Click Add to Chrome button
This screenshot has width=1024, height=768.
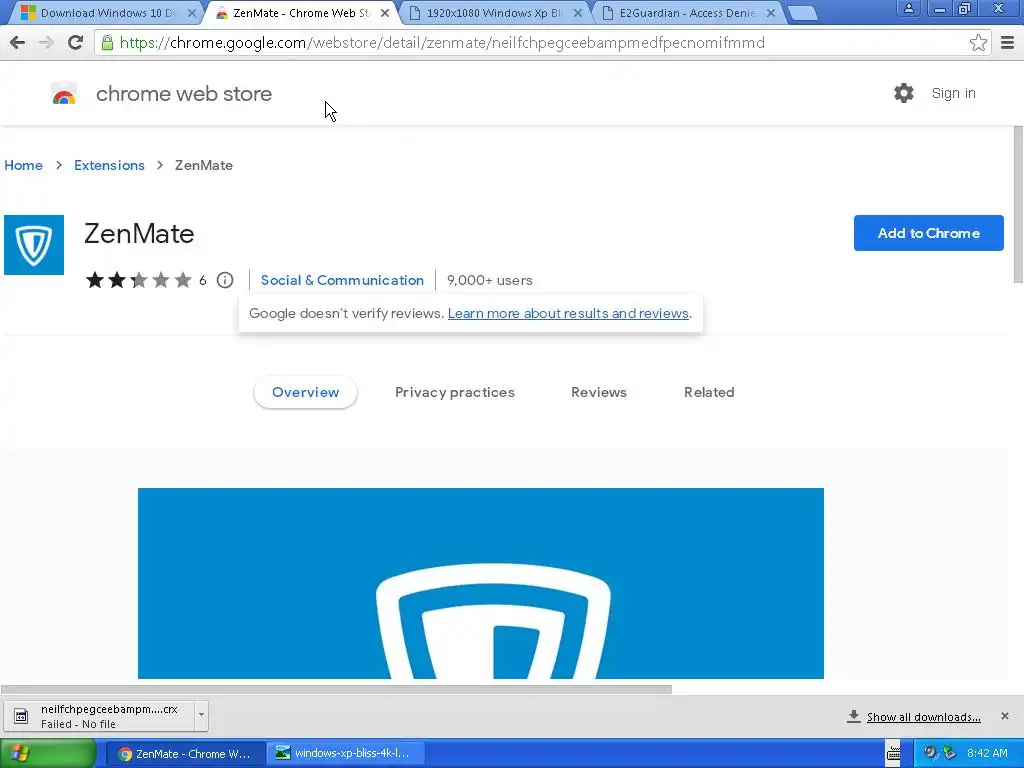pos(929,233)
